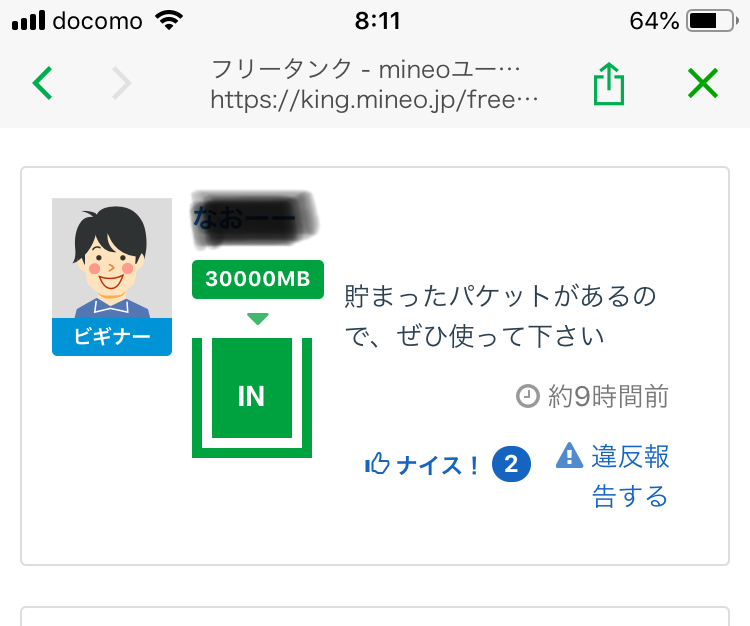Tap the green IN tank icon
The image size is (750, 626).
(252, 396)
